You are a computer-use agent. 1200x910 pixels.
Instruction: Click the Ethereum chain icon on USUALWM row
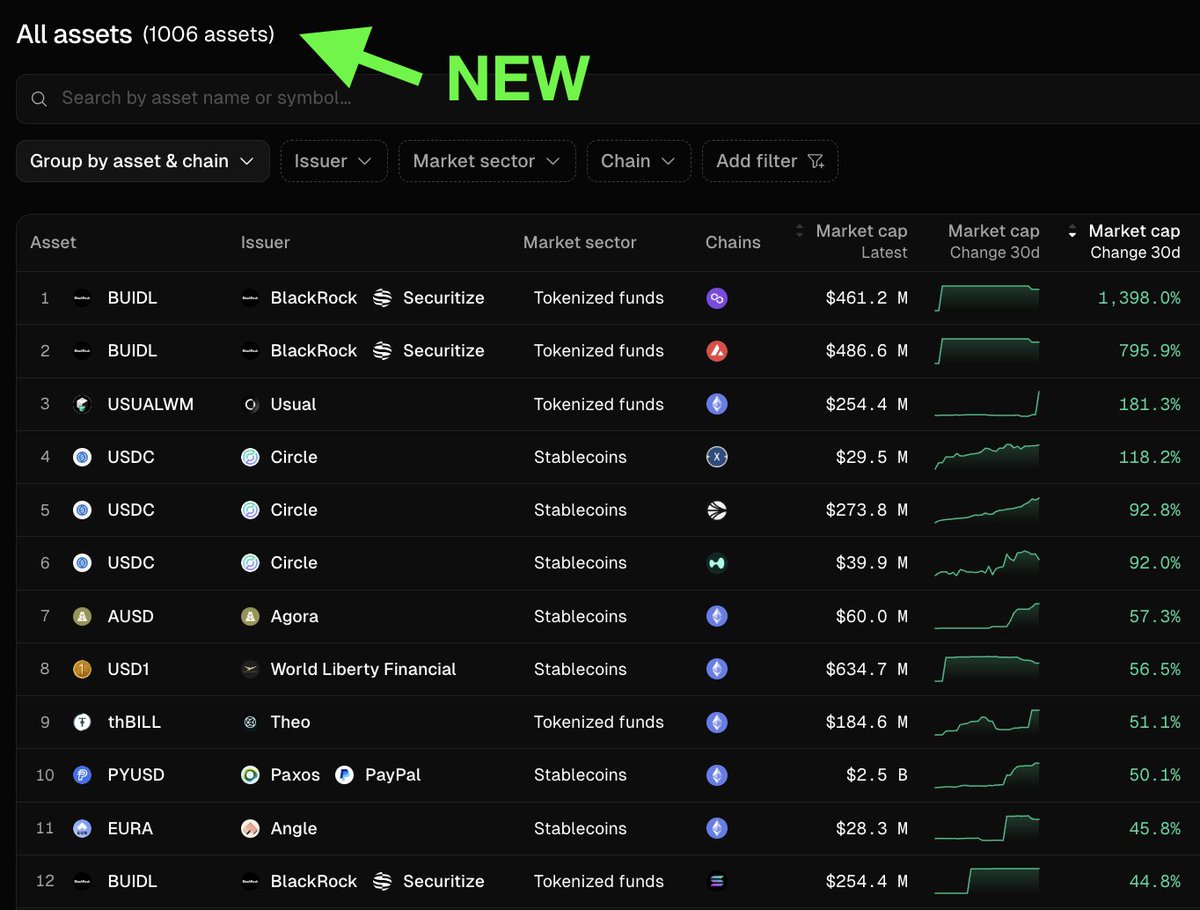pos(716,404)
